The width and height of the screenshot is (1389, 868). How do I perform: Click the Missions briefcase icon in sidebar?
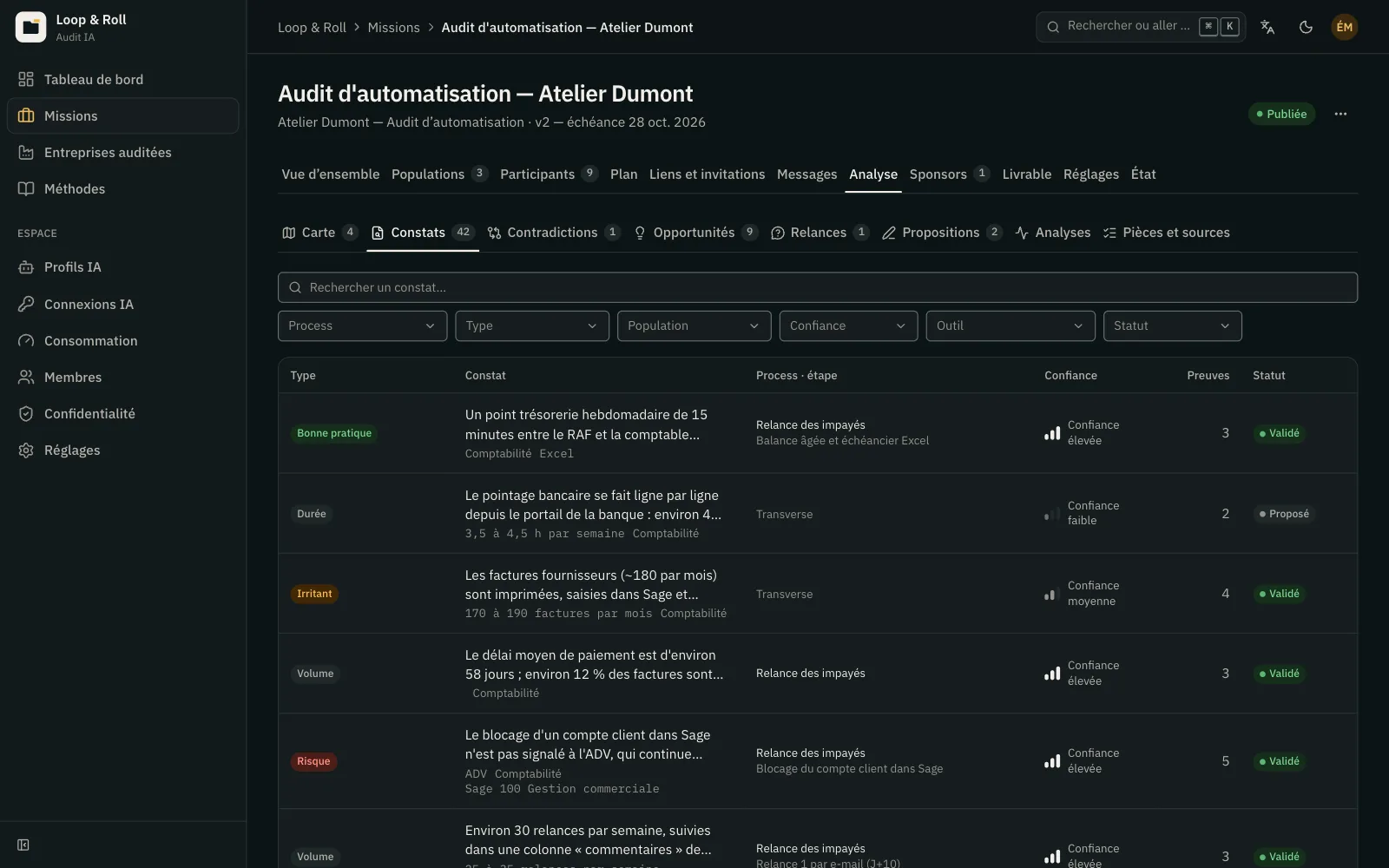(26, 115)
